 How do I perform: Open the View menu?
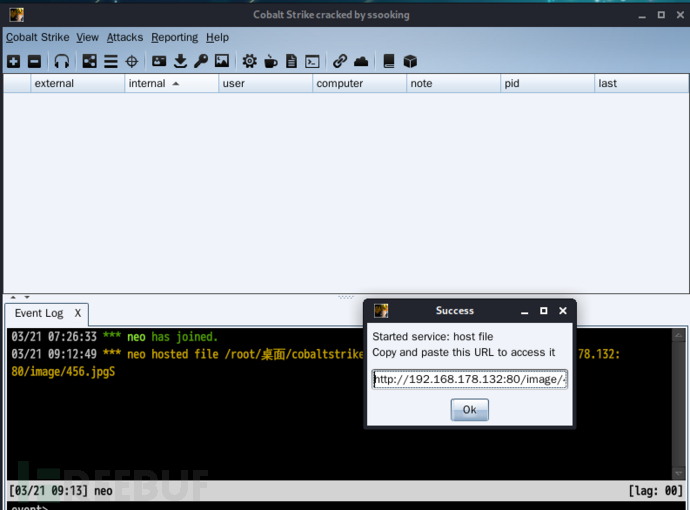[x=87, y=37]
